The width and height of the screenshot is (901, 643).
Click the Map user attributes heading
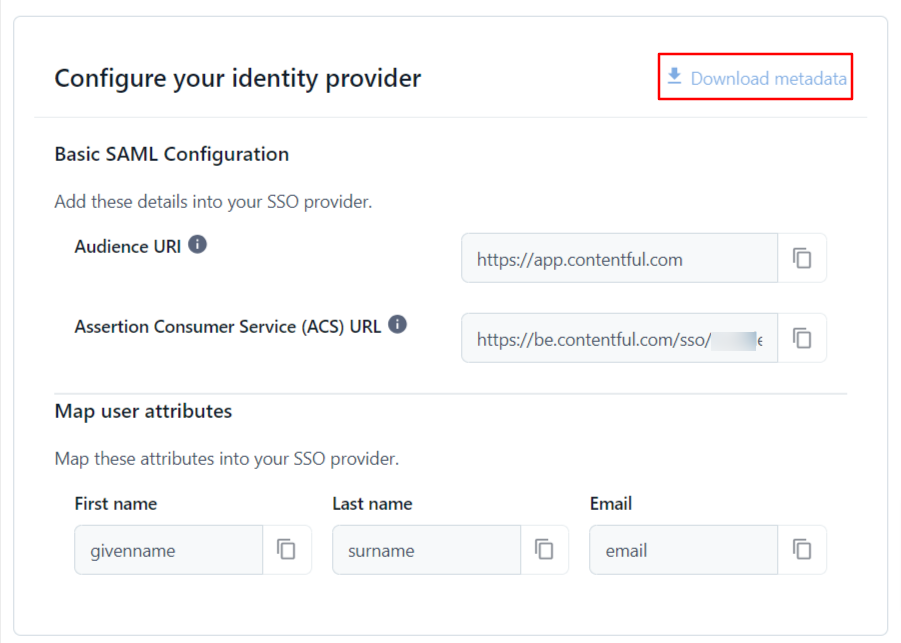click(x=143, y=411)
